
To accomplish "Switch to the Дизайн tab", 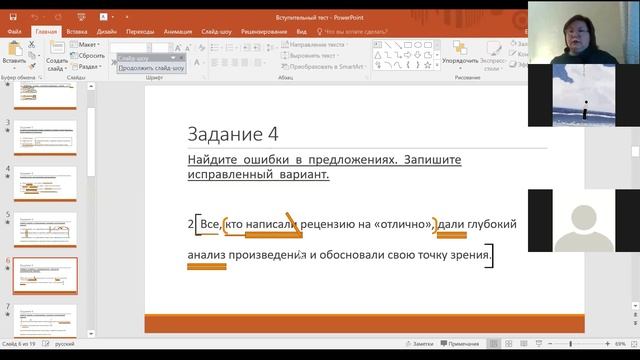I will coord(107,31).
